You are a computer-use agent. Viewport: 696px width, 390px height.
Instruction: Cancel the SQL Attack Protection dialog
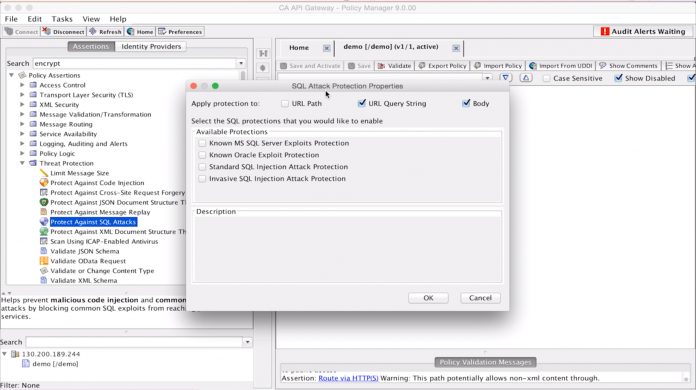[x=480, y=298]
